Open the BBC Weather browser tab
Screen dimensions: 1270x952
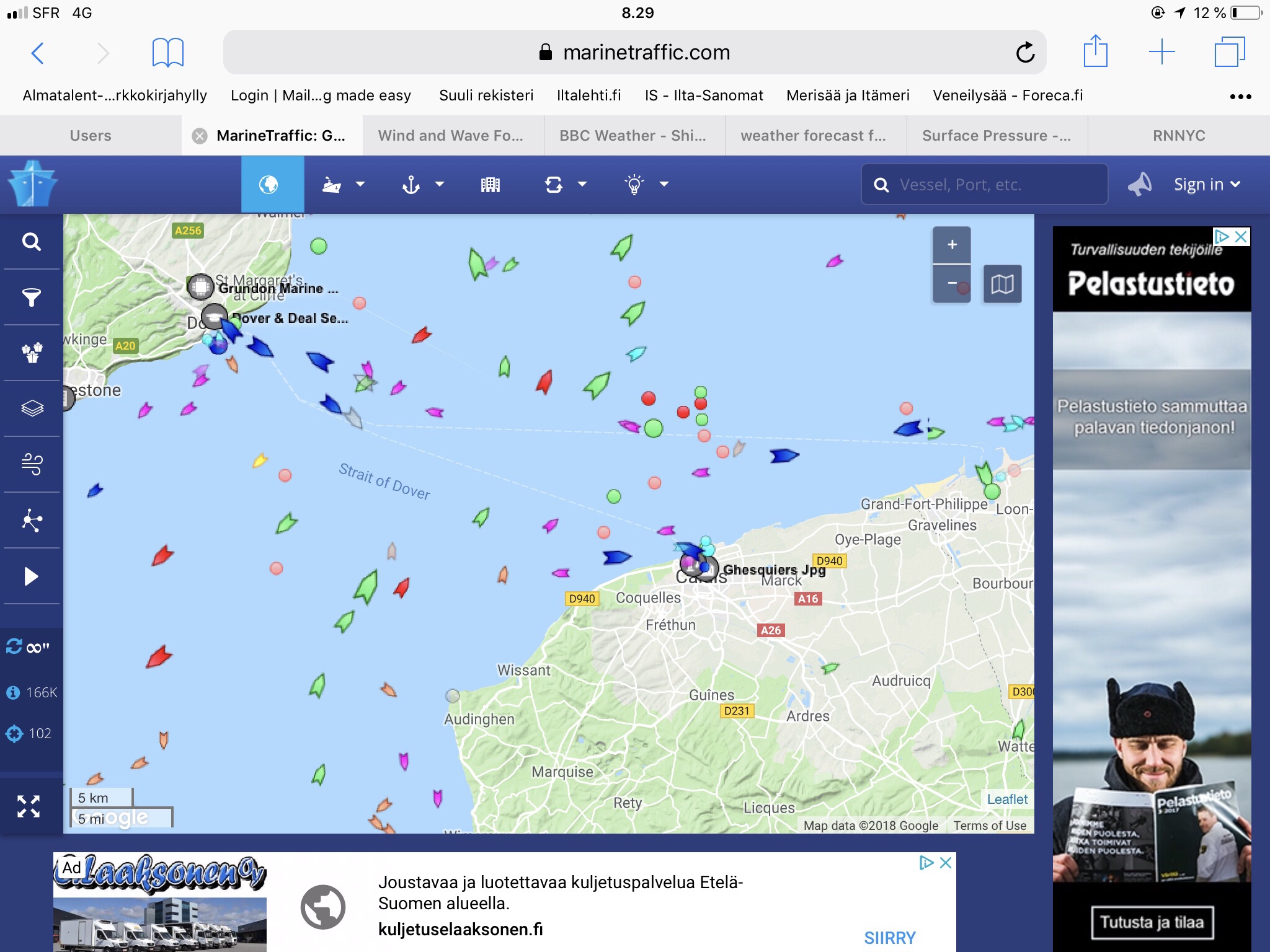click(x=633, y=136)
